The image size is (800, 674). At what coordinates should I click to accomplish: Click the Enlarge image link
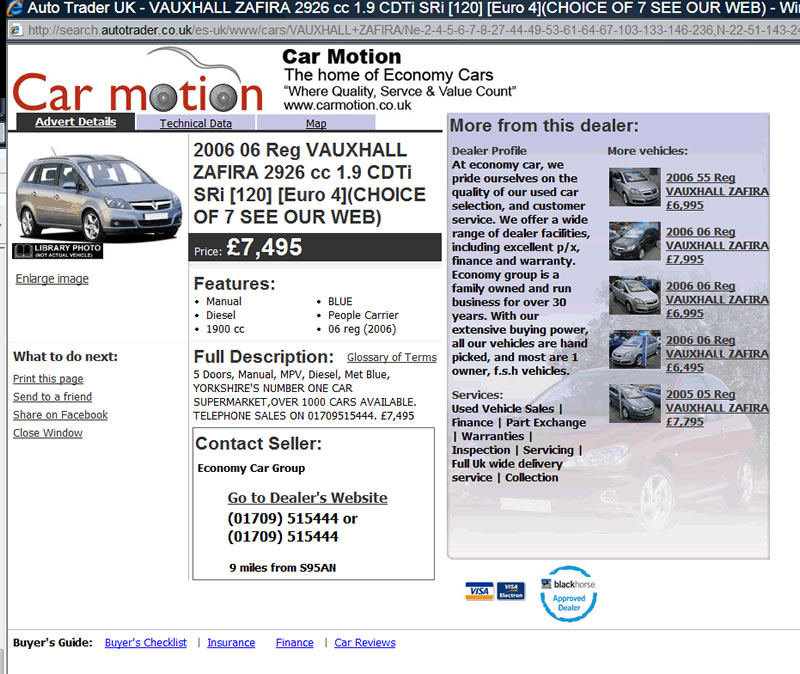coord(52,279)
